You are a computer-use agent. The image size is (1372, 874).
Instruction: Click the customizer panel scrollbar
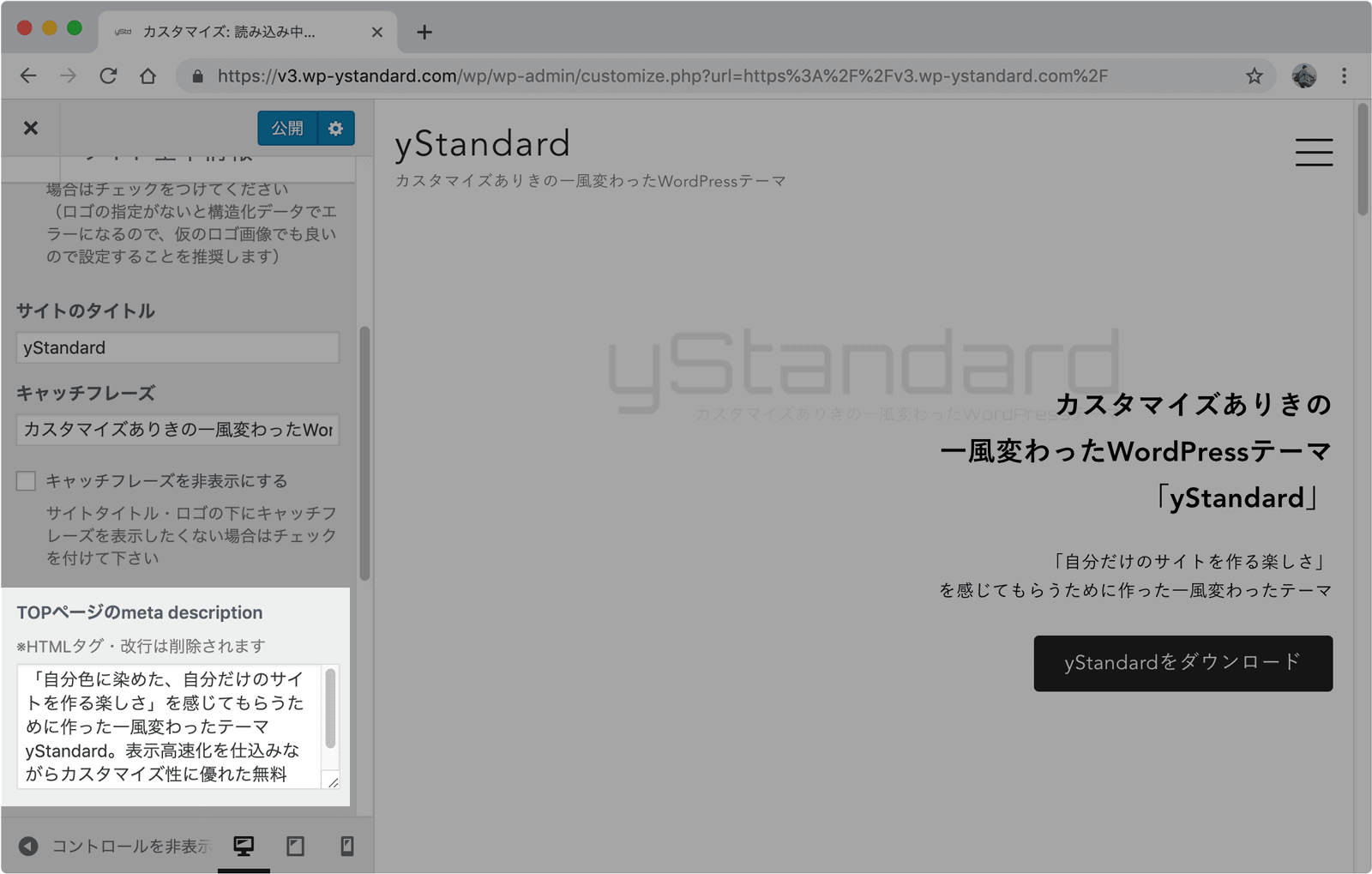coord(364,453)
